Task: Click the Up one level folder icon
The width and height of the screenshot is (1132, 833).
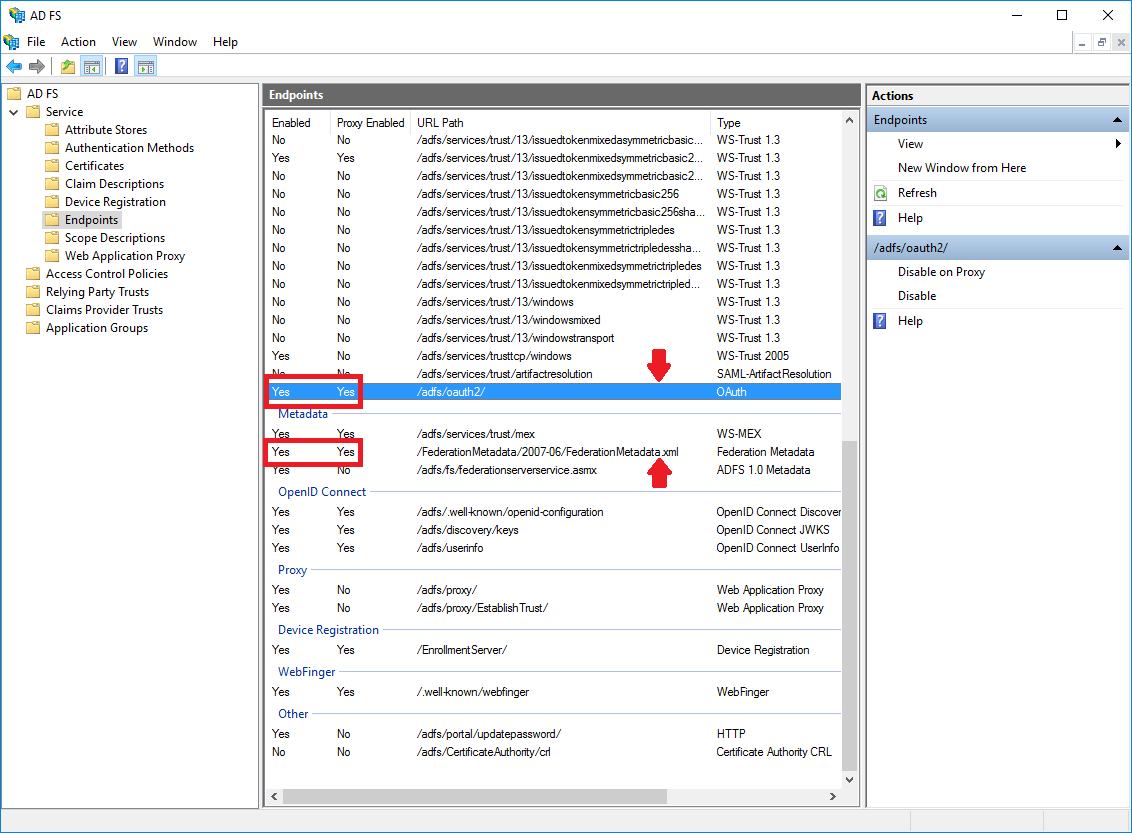Action: coord(67,67)
